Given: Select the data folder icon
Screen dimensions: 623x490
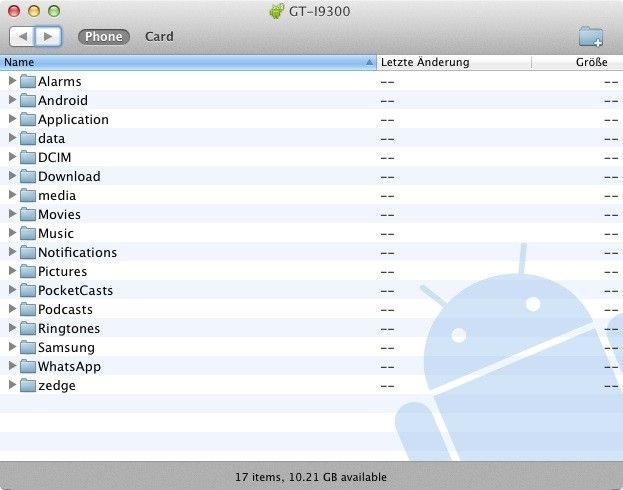Looking at the screenshot, I should [x=28, y=138].
